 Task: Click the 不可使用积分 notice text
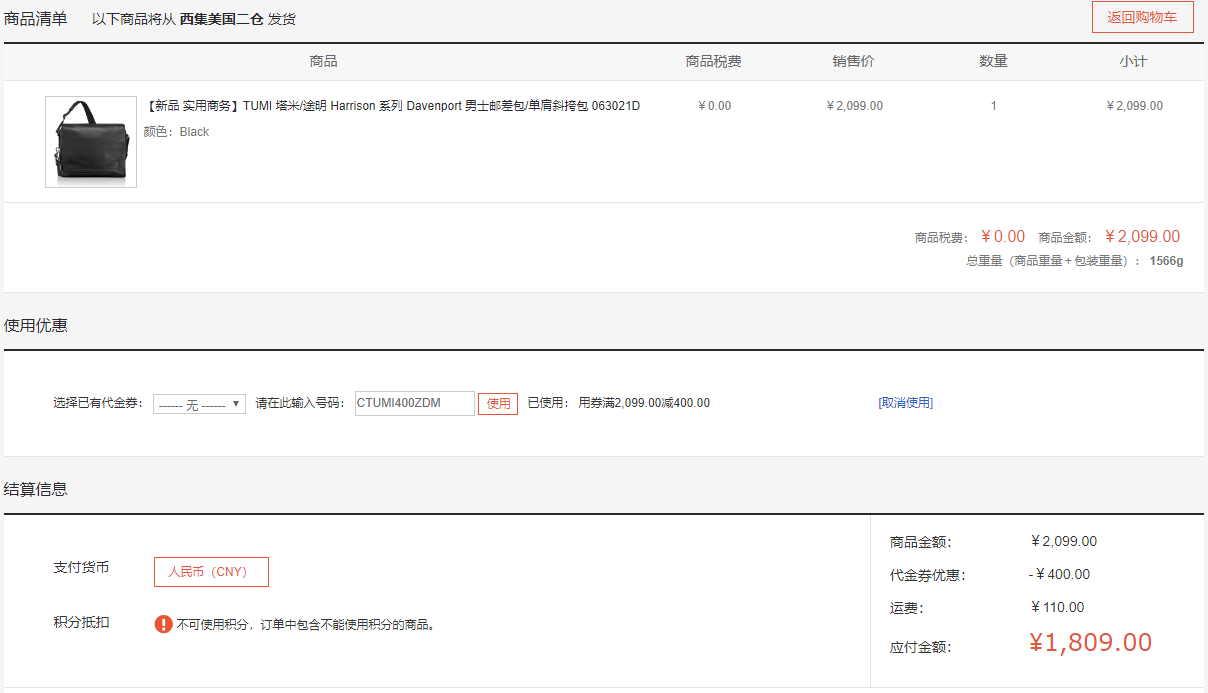[306, 625]
